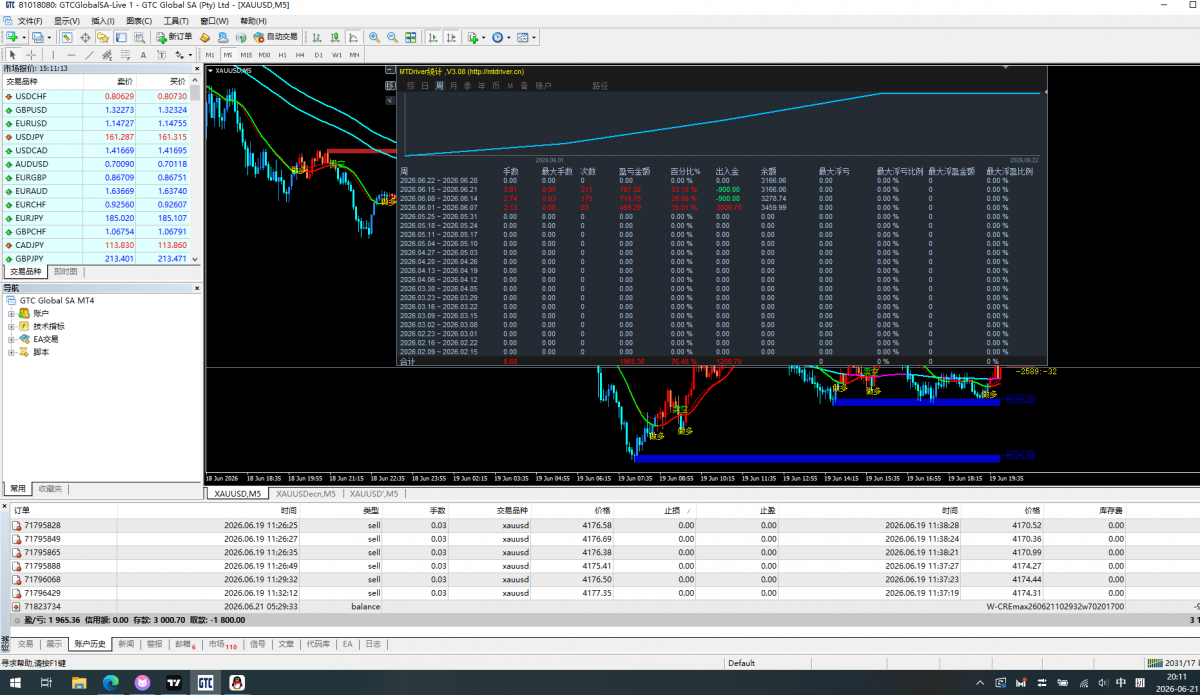1200x695 pixels.
Task: Select the crosshair tool
Action: click(31, 55)
